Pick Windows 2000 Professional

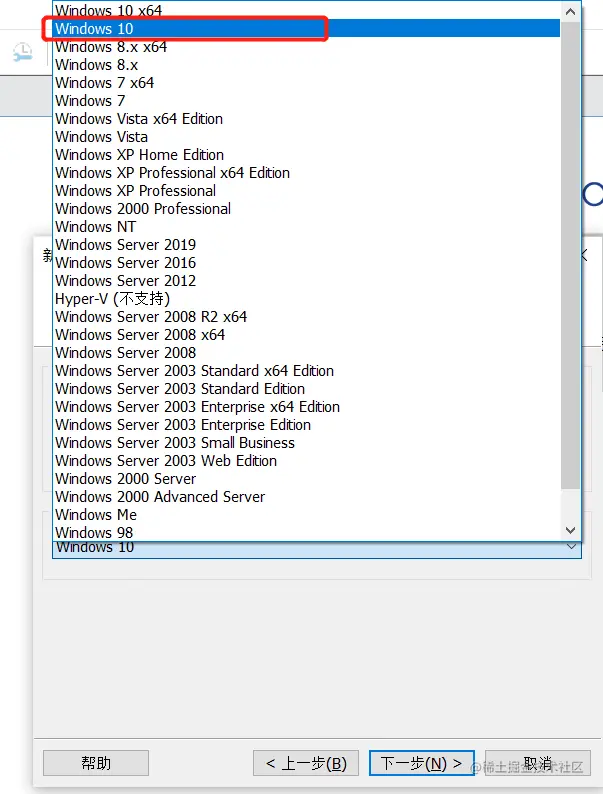click(x=306, y=209)
